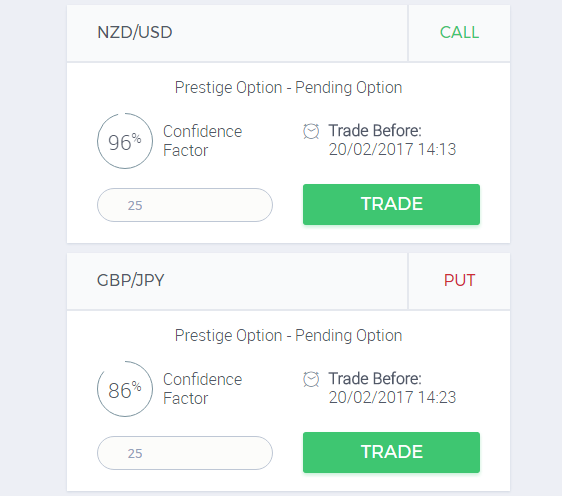Click TRADE button for NZD/USD signal

(391, 204)
